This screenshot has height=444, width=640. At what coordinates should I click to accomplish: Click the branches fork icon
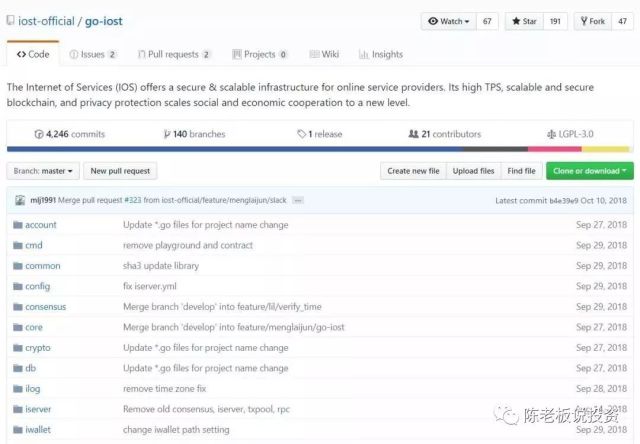167,134
